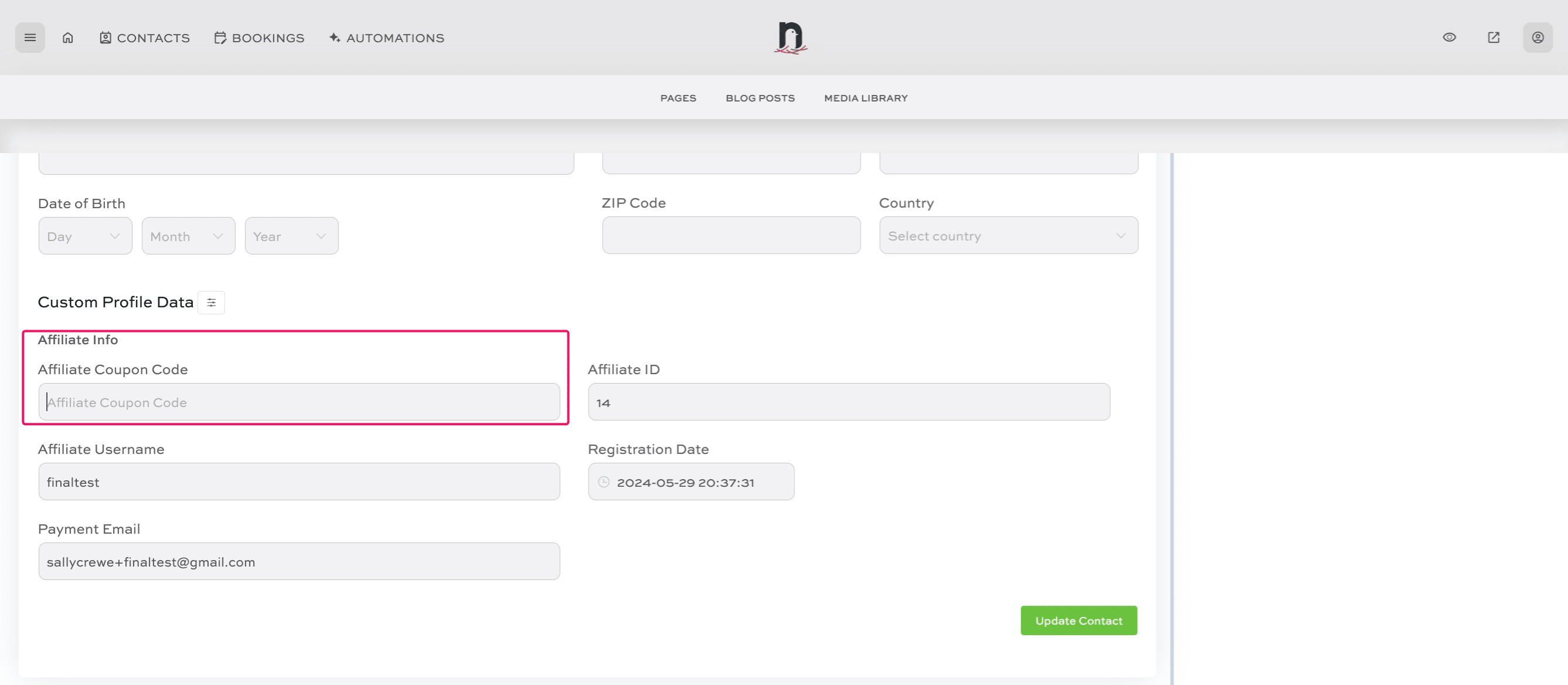Switch to the Media Library tab
1568x685 pixels.
(866, 98)
